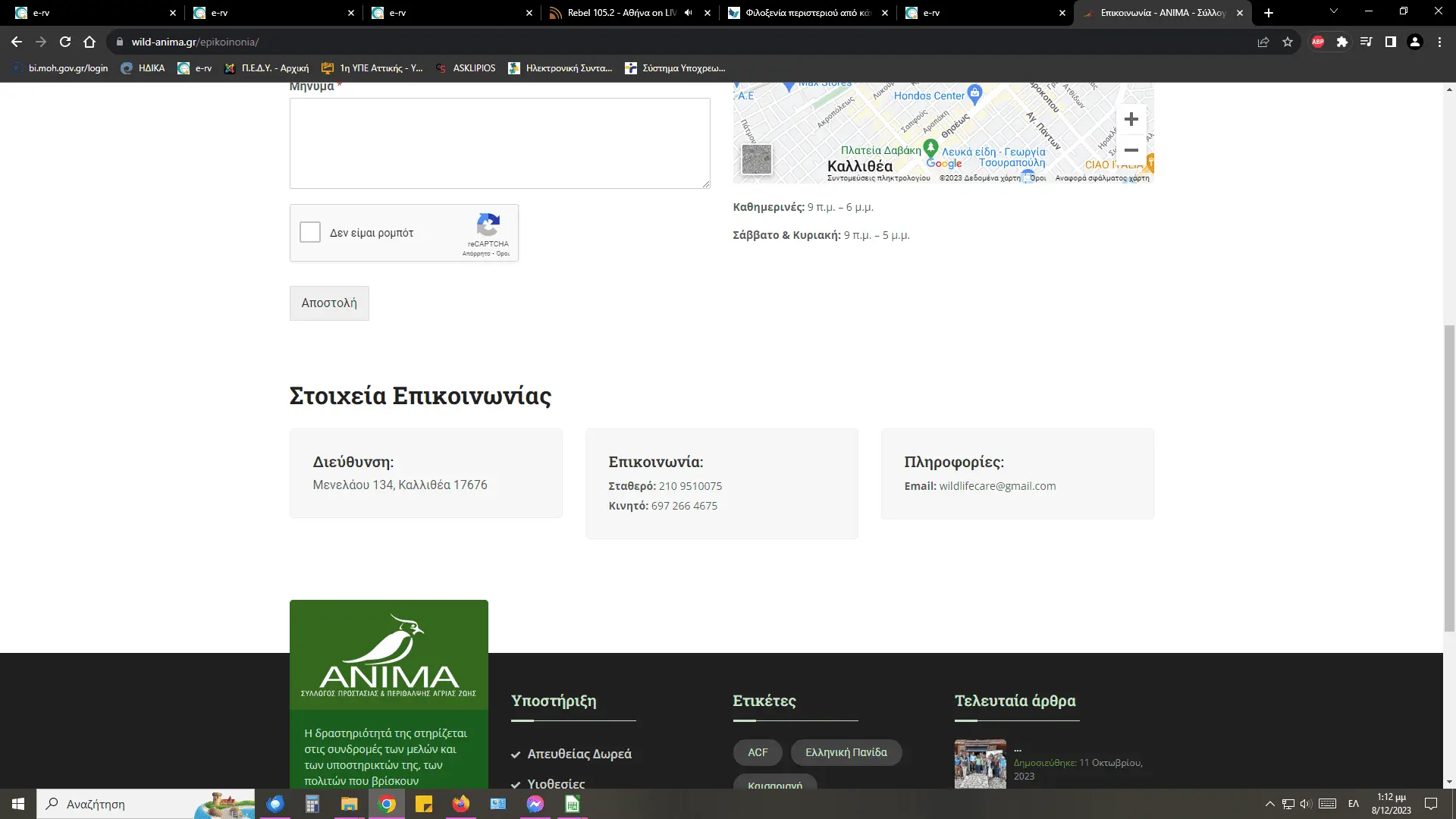Show hidden system tray icons chevron

(x=1269, y=804)
